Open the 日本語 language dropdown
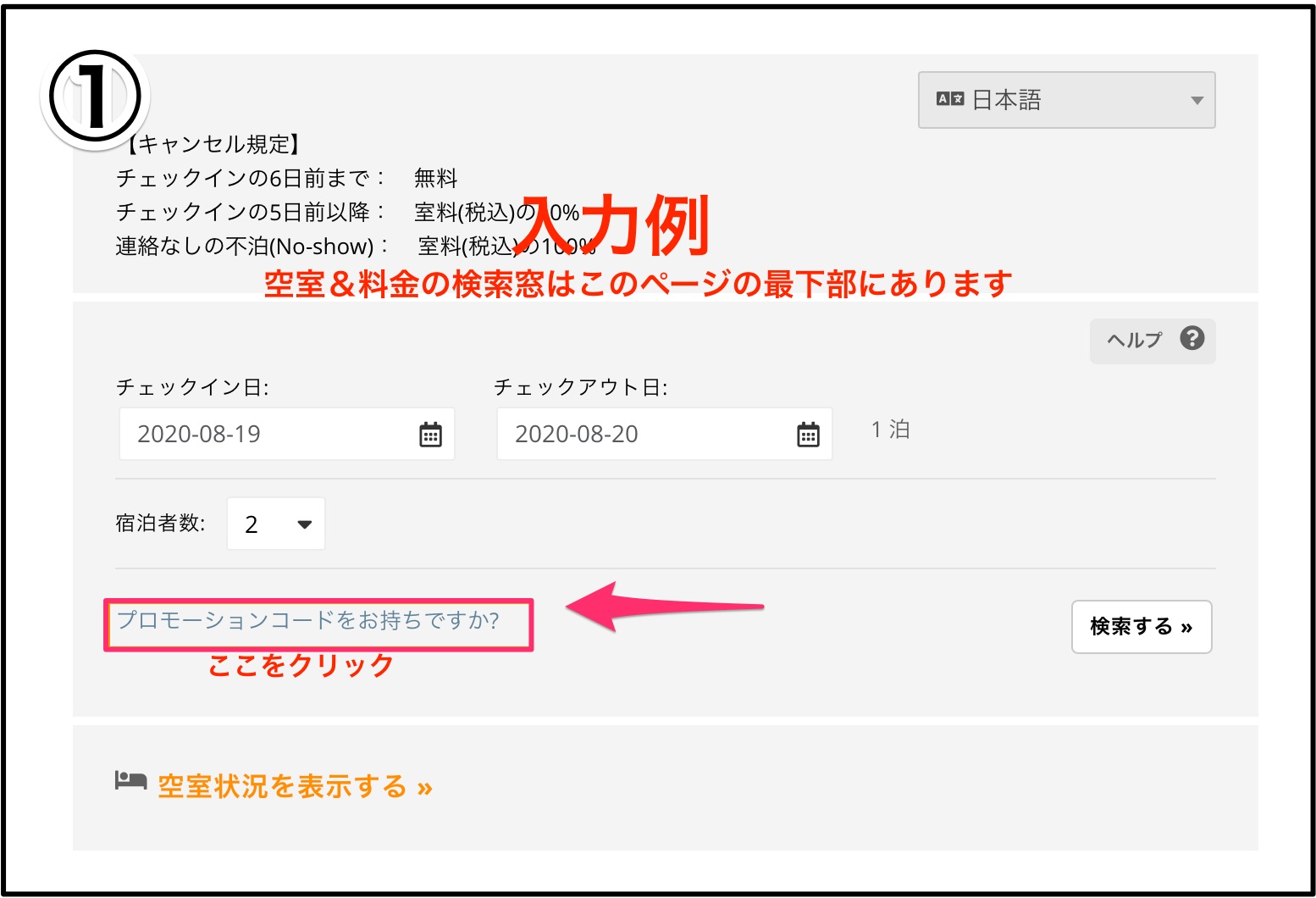Viewport: 1316px width, 898px height. tap(1065, 100)
